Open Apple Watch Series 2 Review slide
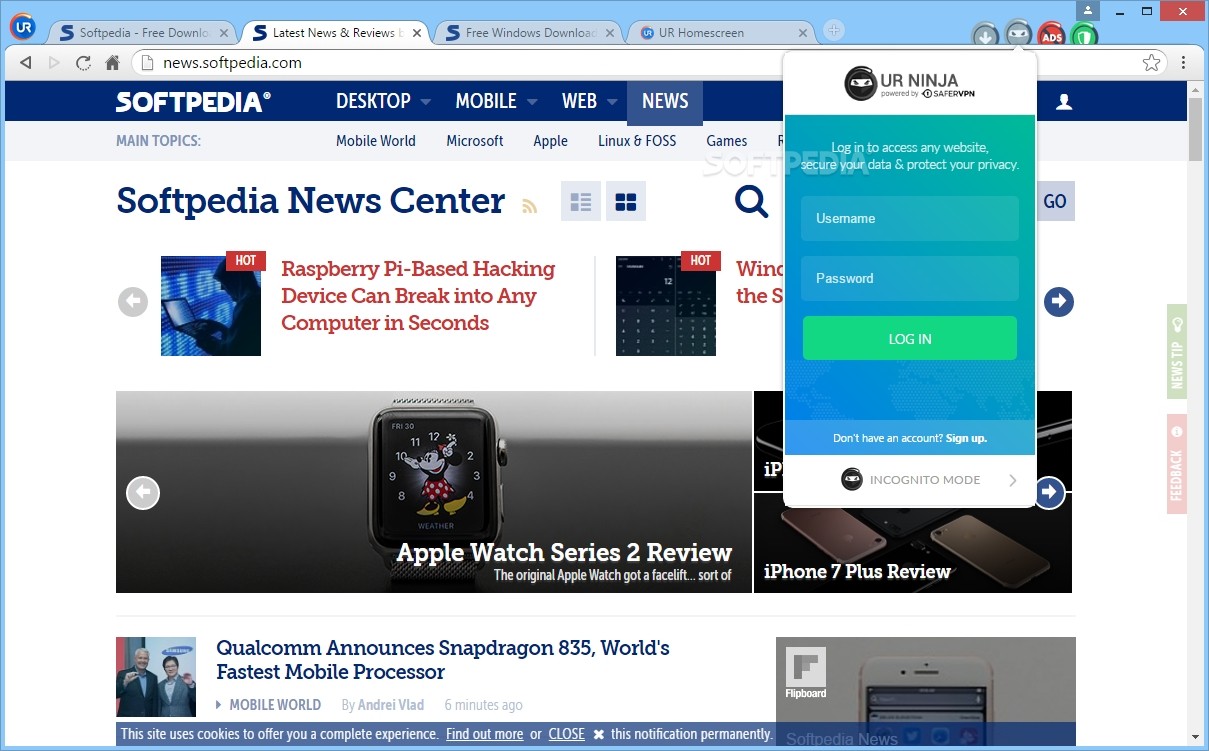Image resolution: width=1209 pixels, height=751 pixels. [434, 492]
